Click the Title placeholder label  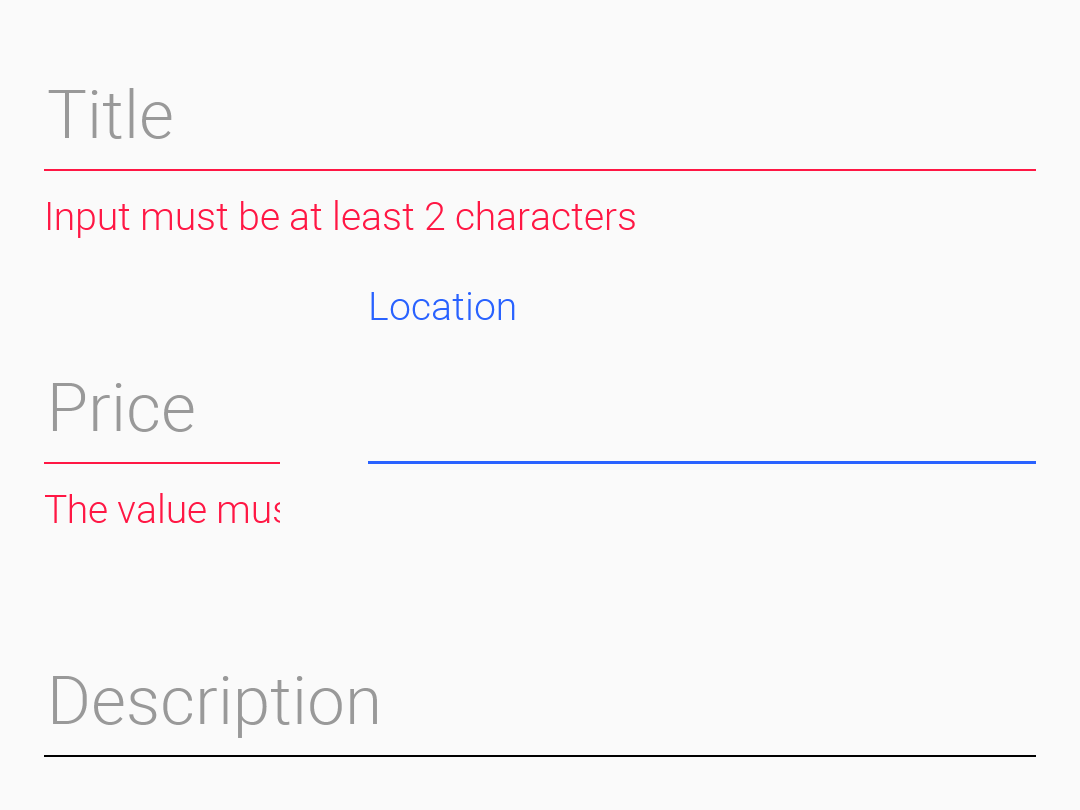click(x=110, y=113)
